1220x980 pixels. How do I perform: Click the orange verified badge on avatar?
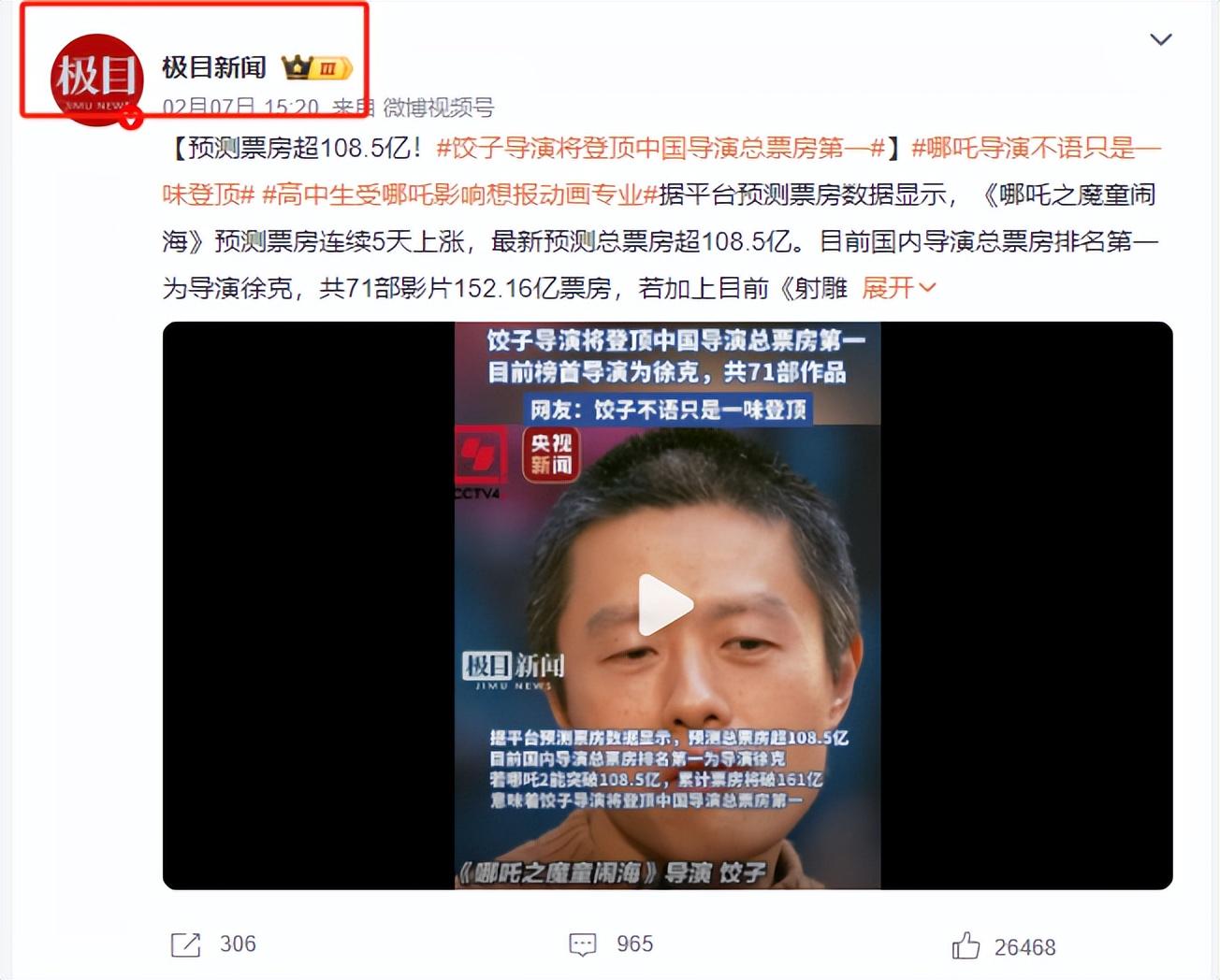[x=134, y=118]
